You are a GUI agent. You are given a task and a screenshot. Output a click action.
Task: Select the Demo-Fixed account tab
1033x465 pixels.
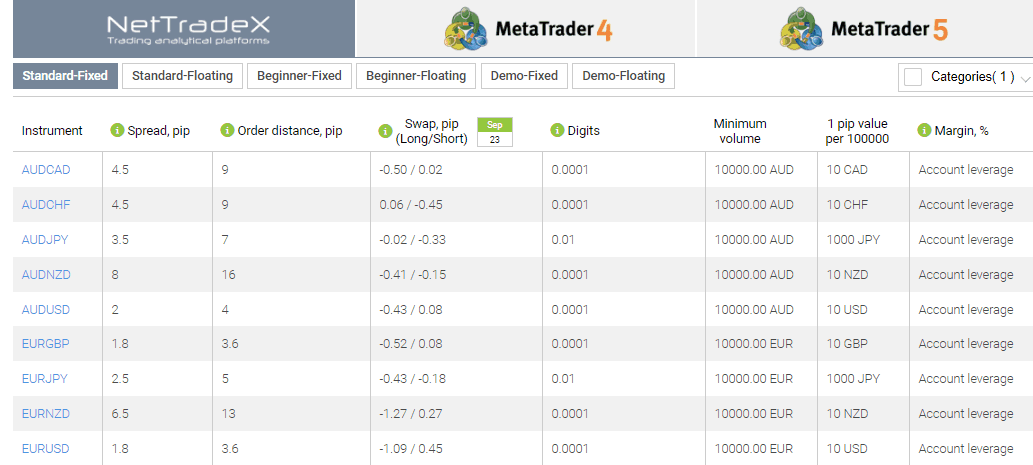click(524, 76)
